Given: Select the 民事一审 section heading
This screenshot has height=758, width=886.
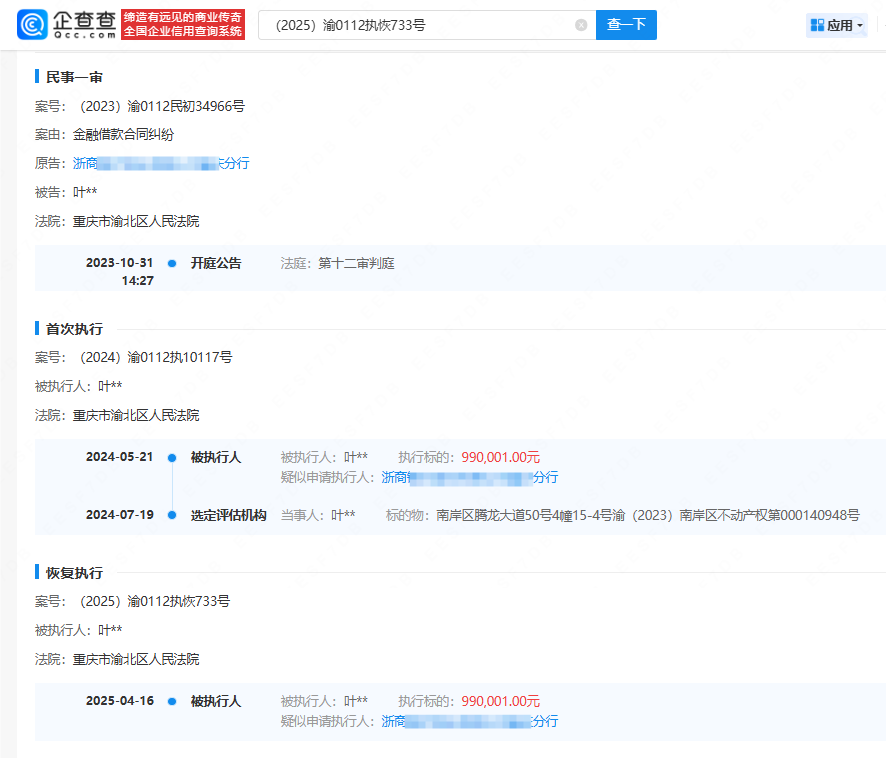Looking at the screenshot, I should (x=74, y=77).
